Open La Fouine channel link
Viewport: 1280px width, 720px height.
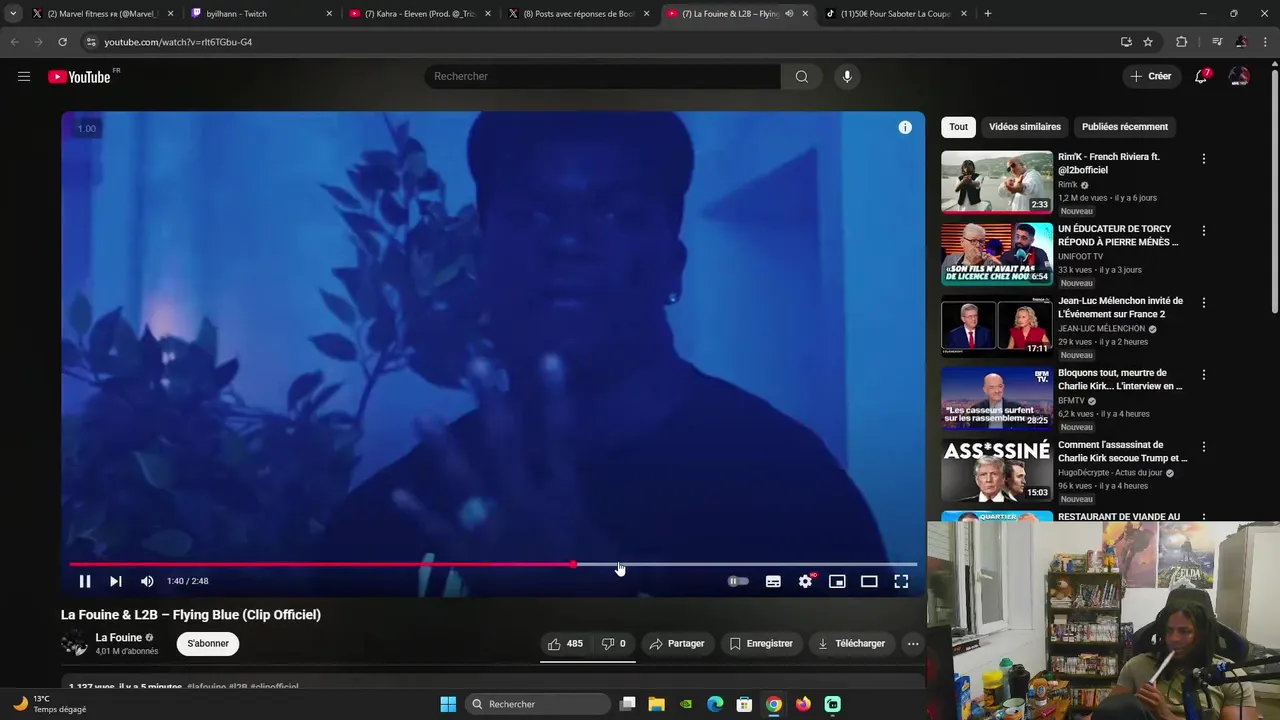coord(119,638)
